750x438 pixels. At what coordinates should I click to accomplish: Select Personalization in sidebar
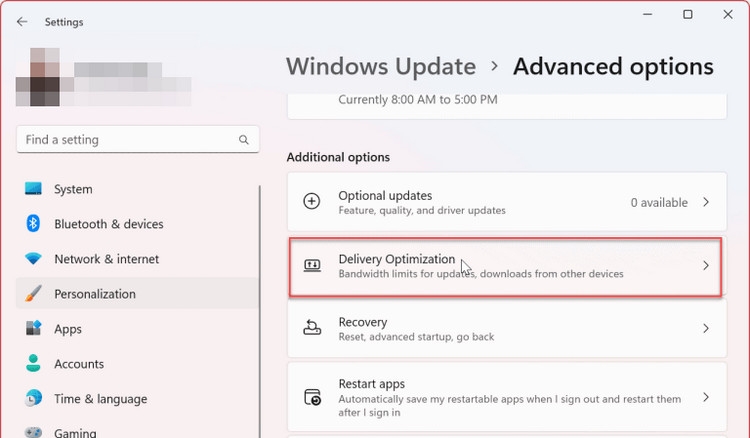point(137,294)
